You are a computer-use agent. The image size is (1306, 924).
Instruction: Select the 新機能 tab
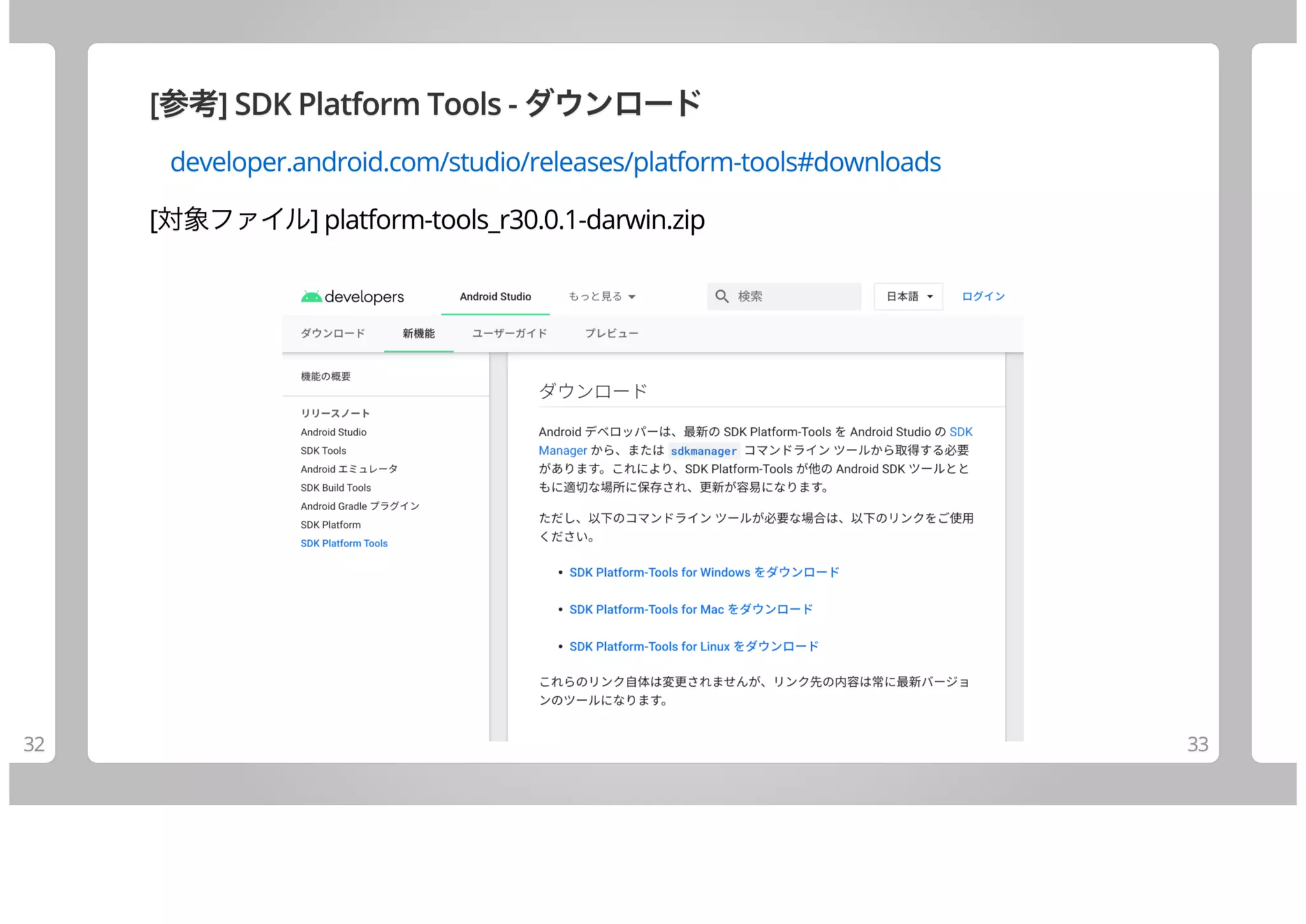pos(418,334)
